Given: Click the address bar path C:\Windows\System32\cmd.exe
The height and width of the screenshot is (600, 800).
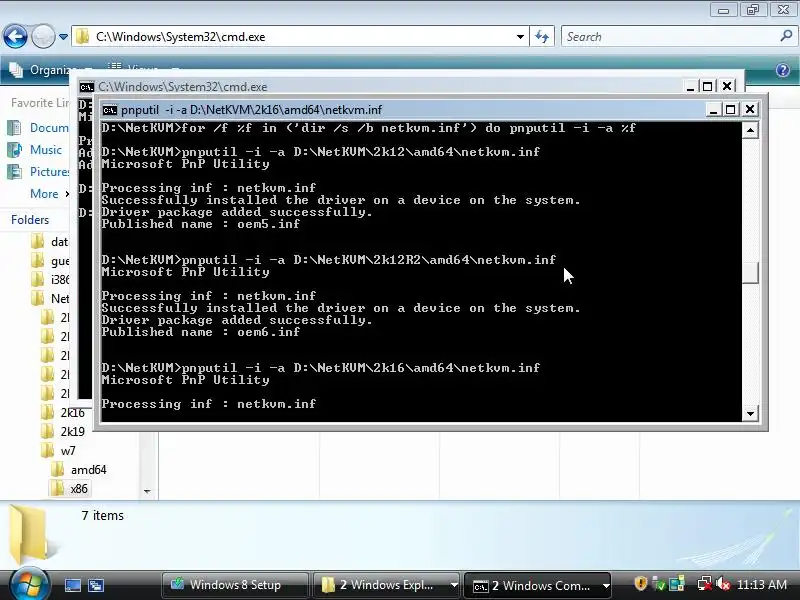Looking at the screenshot, I should click(181, 37).
